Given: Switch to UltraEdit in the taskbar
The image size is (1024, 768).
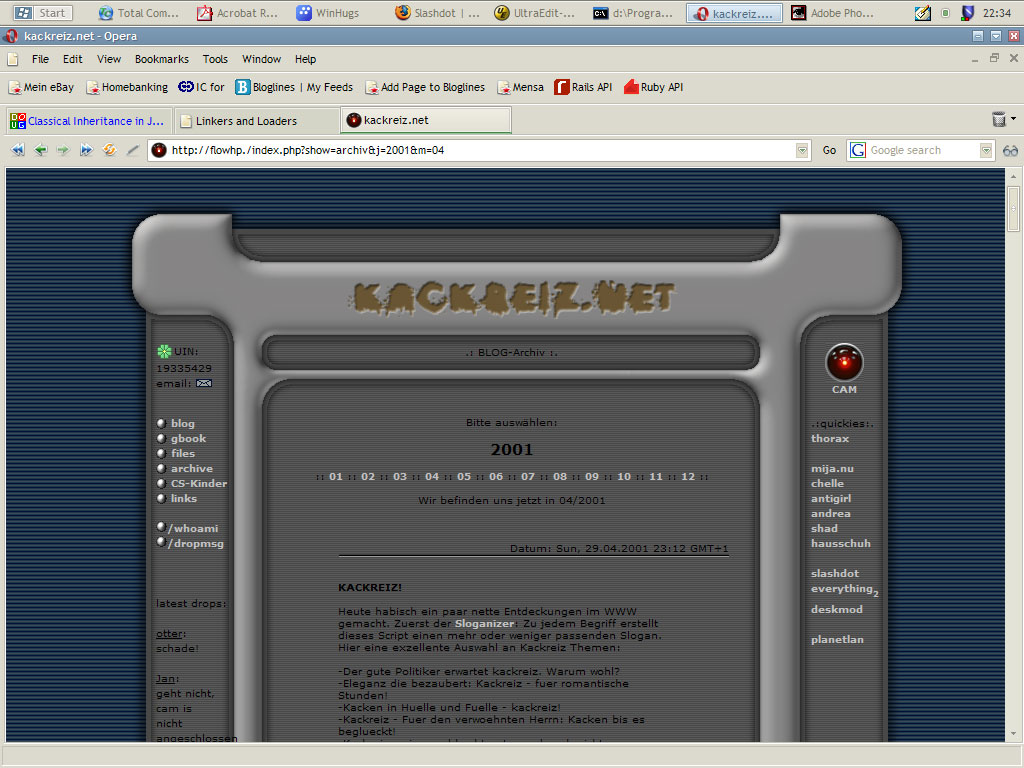Looking at the screenshot, I should 534,13.
